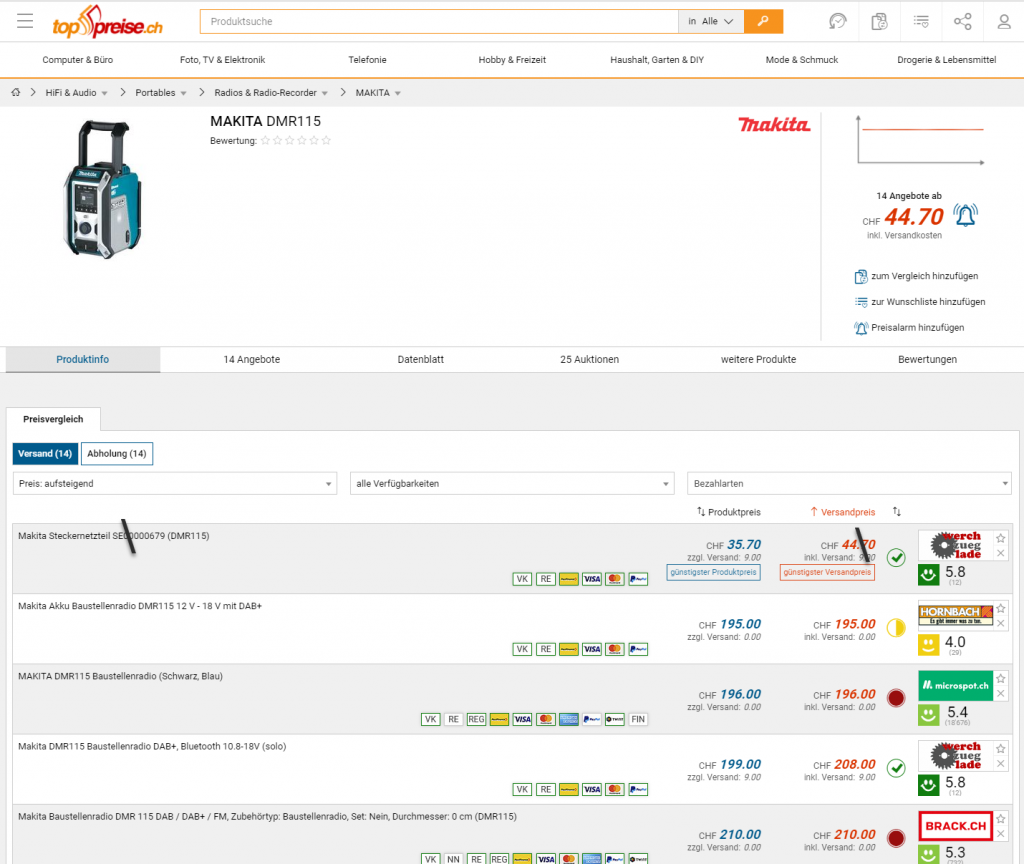Click the home icon in the breadcrumb

tap(16, 93)
